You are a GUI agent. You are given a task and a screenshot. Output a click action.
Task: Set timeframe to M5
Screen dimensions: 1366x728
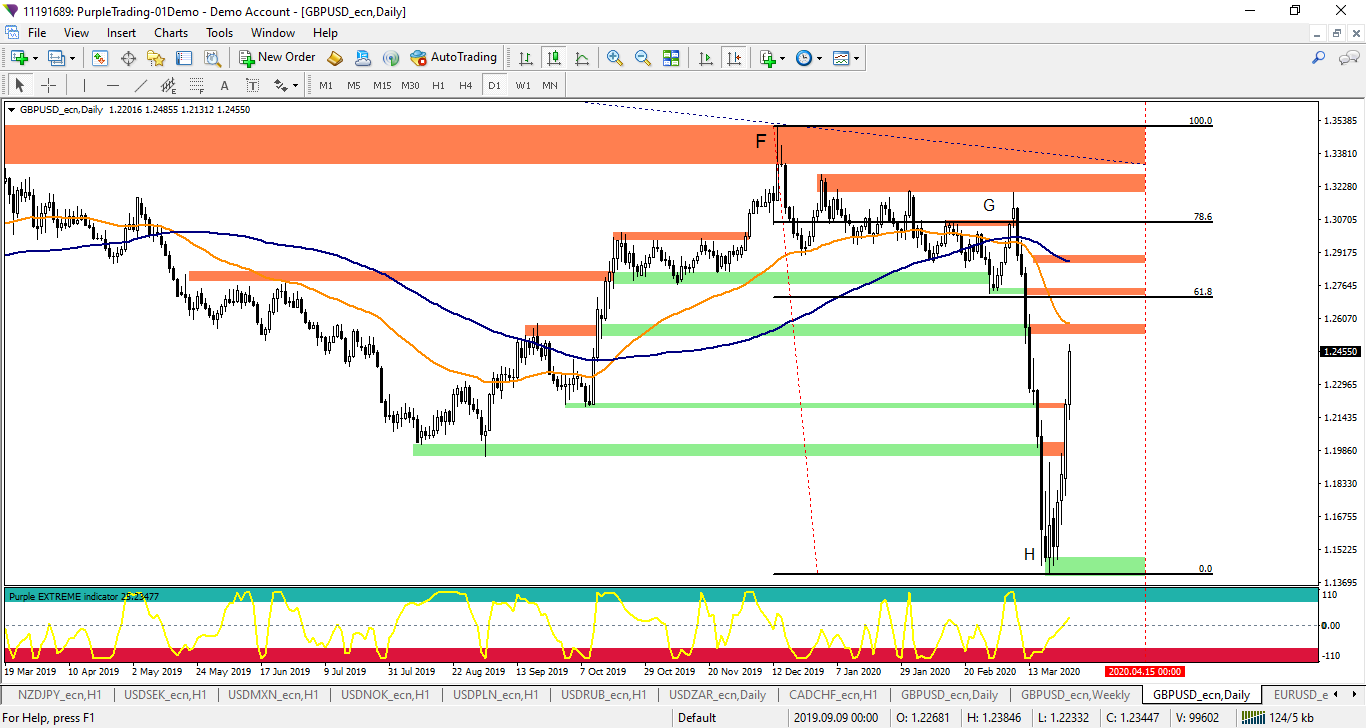[x=354, y=85]
